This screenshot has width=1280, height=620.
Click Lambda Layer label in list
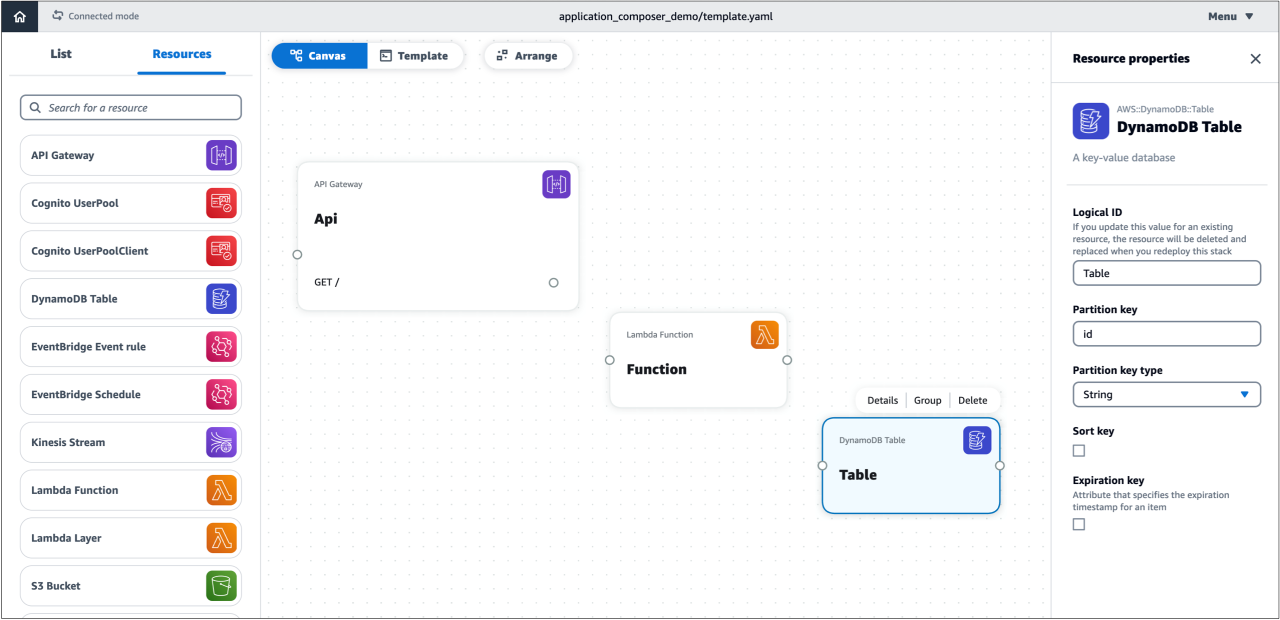pos(66,538)
